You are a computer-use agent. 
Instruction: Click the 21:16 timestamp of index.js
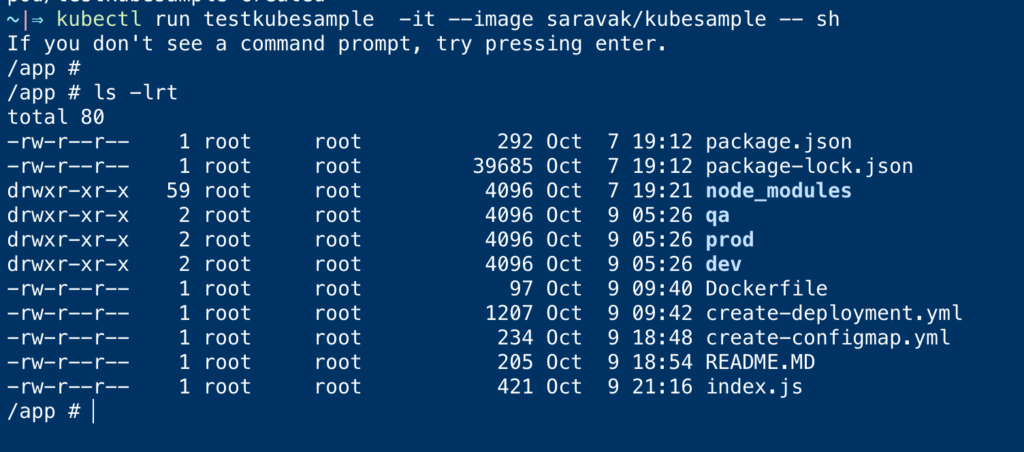(662, 387)
